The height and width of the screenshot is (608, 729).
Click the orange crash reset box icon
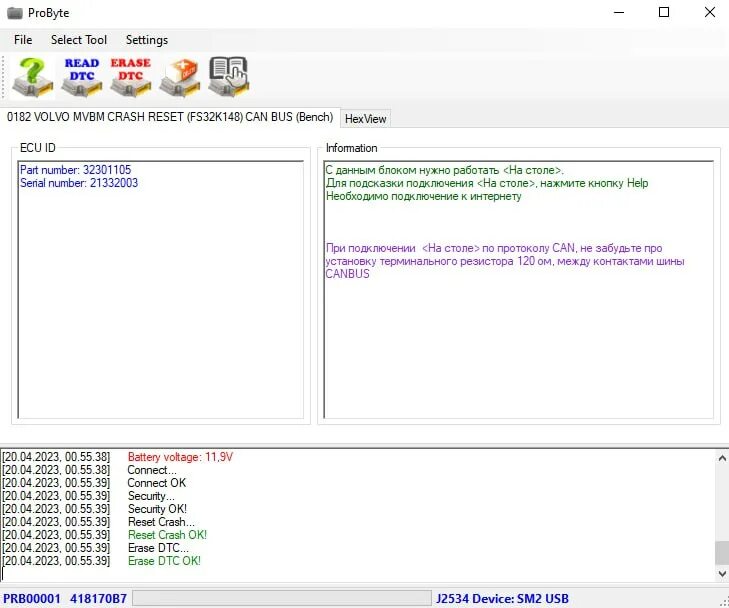(179, 77)
